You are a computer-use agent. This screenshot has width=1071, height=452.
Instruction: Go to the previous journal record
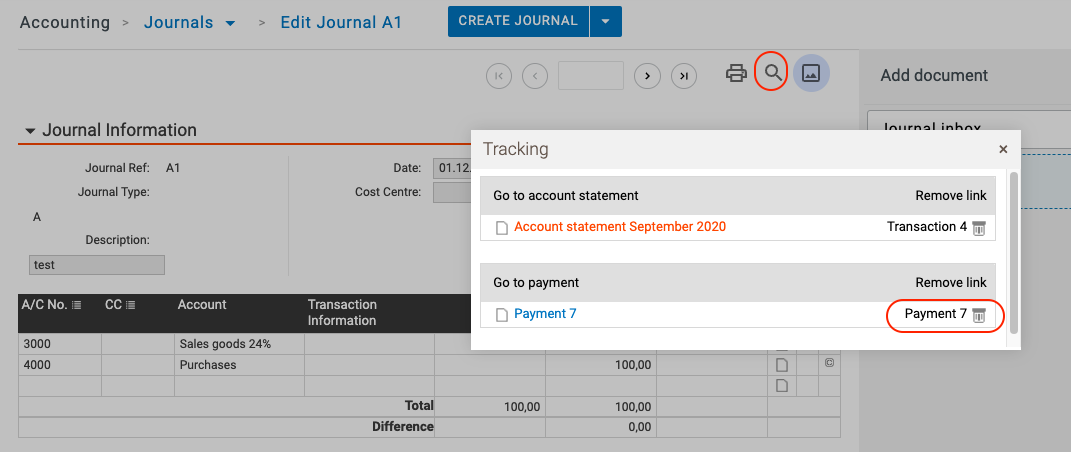[535, 75]
